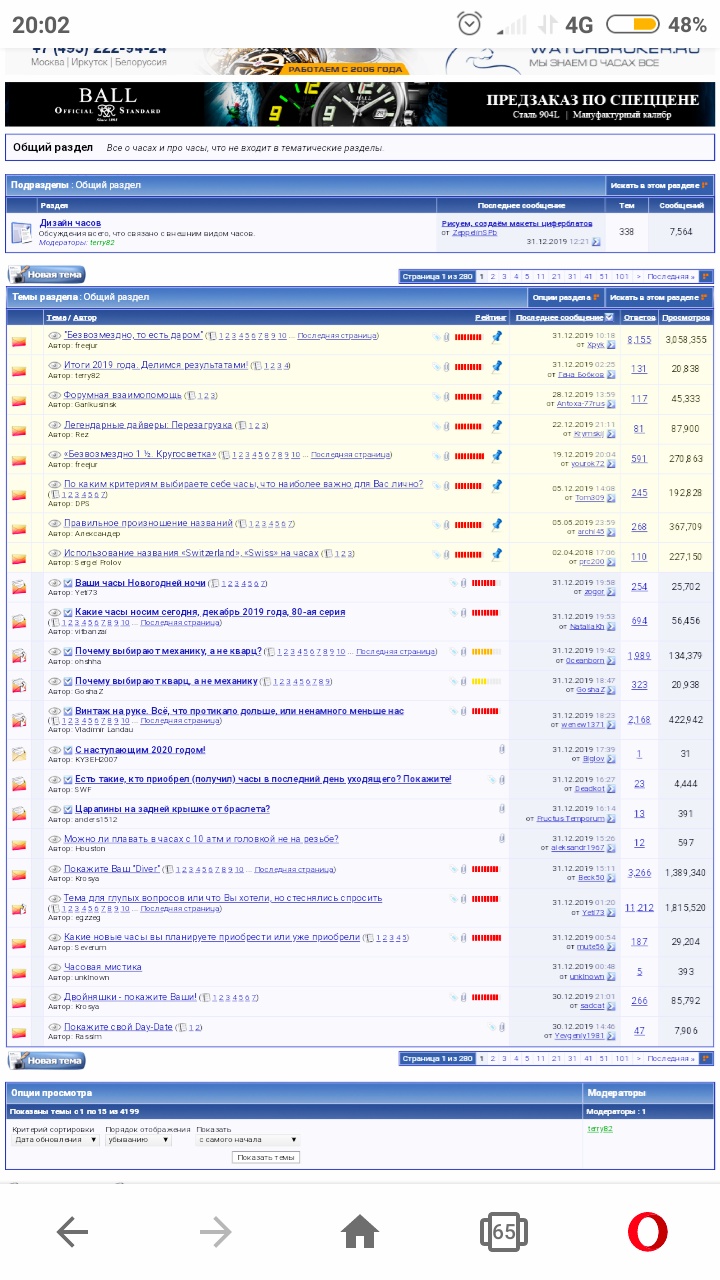Jump to last post by Xpyk arrow icon
Screen dimensions: 720x1280
[x=611, y=344]
